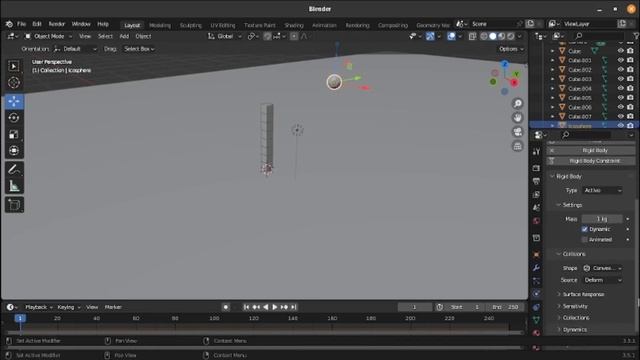Click the current frame field

click(414, 307)
